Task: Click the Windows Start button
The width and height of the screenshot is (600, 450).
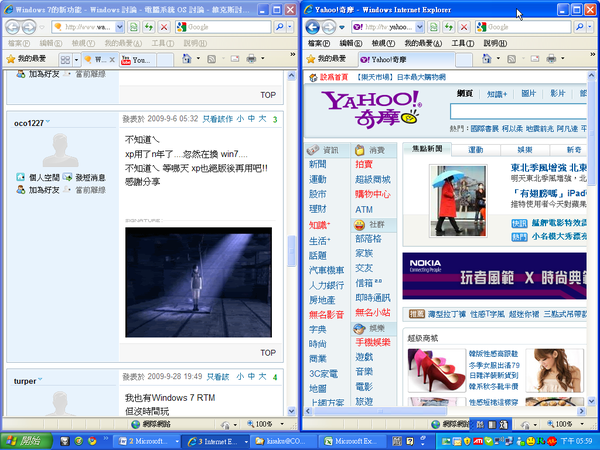Action: click(x=26, y=441)
